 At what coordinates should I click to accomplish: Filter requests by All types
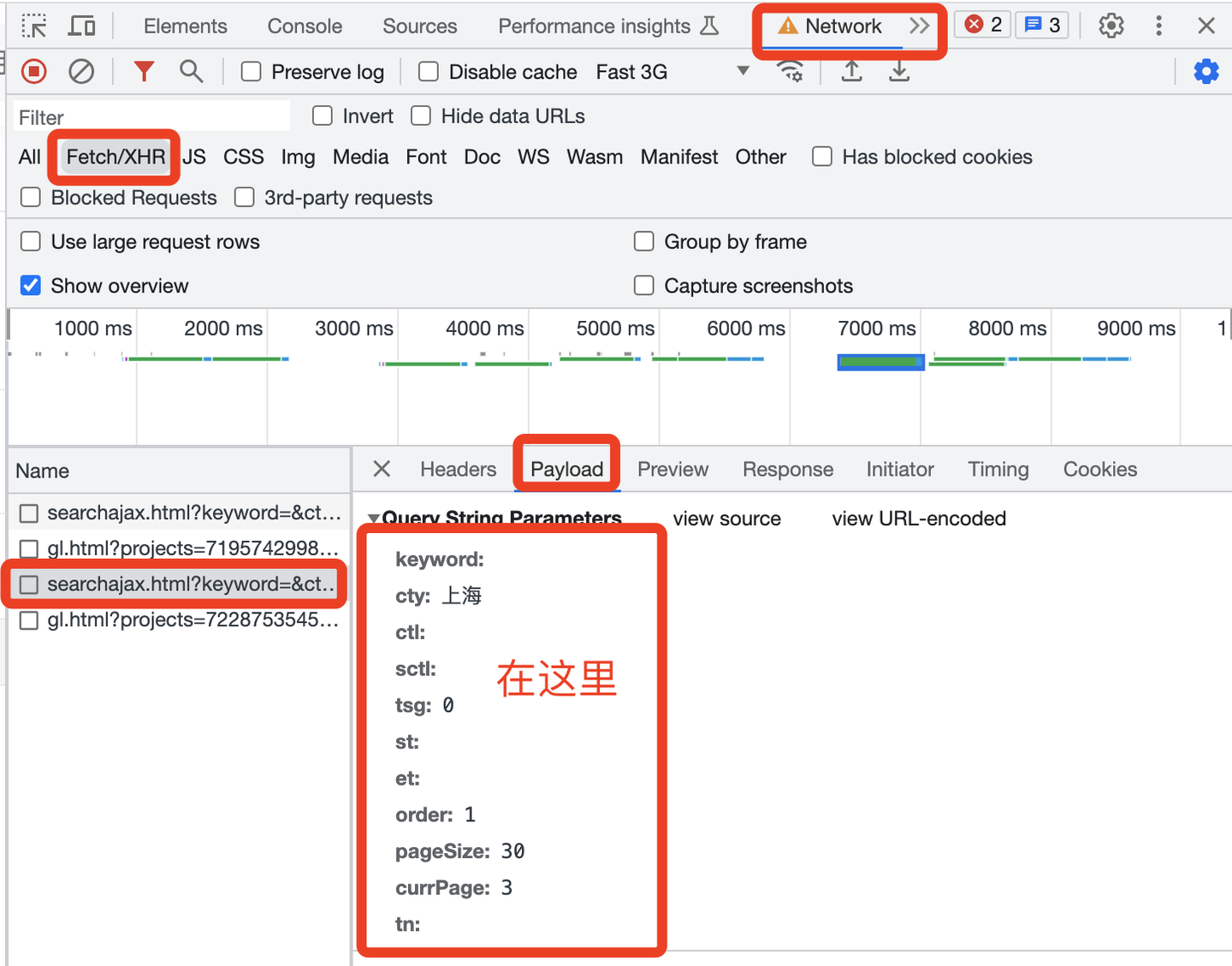[x=30, y=157]
